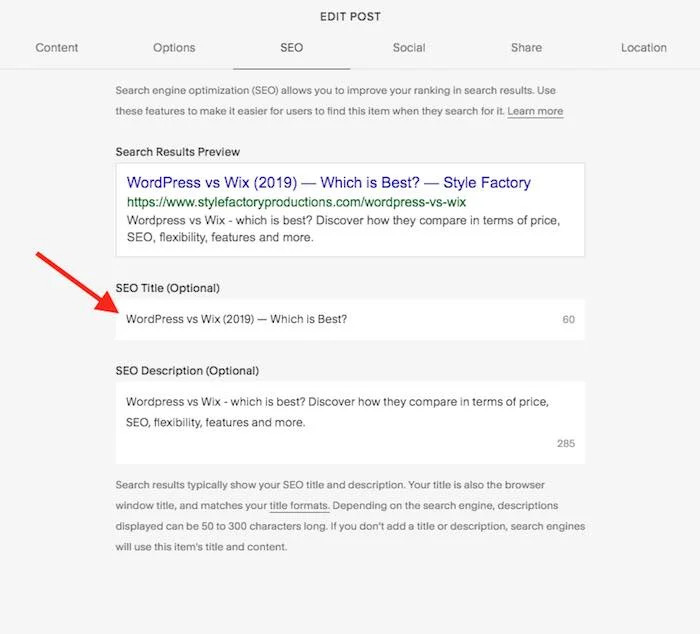Click the preview description snippet text
The height and width of the screenshot is (634, 700).
343,229
